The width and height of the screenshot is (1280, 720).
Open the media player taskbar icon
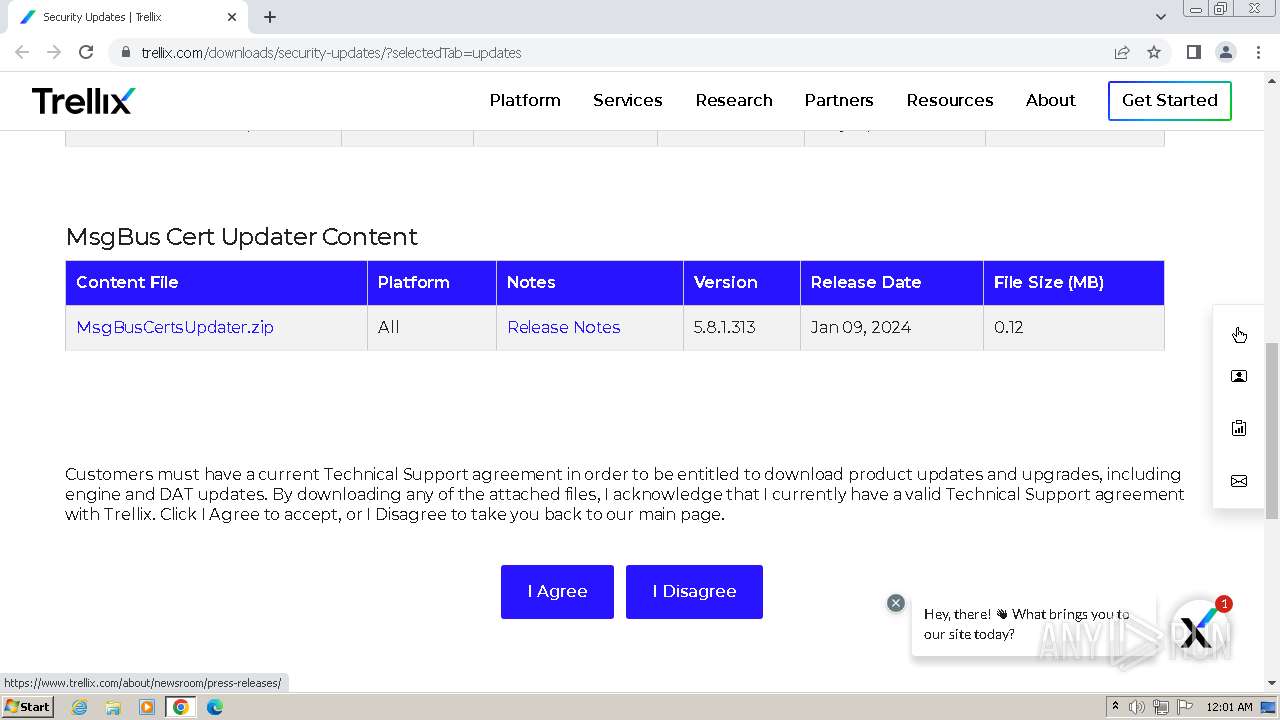click(x=147, y=707)
